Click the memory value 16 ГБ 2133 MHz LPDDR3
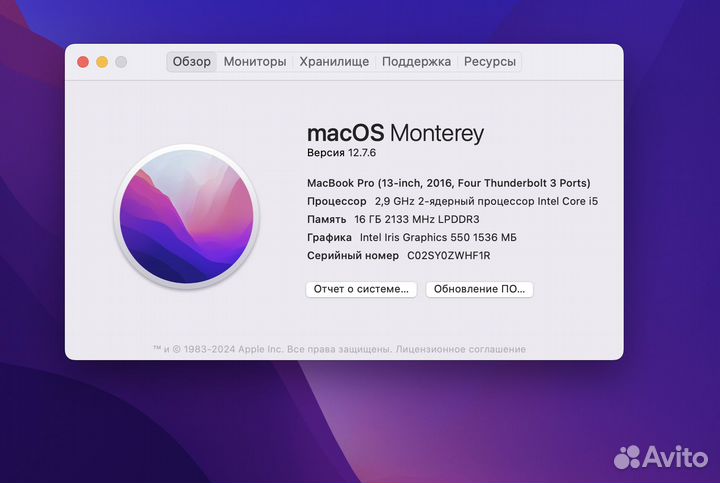 pyautogui.click(x=416, y=219)
